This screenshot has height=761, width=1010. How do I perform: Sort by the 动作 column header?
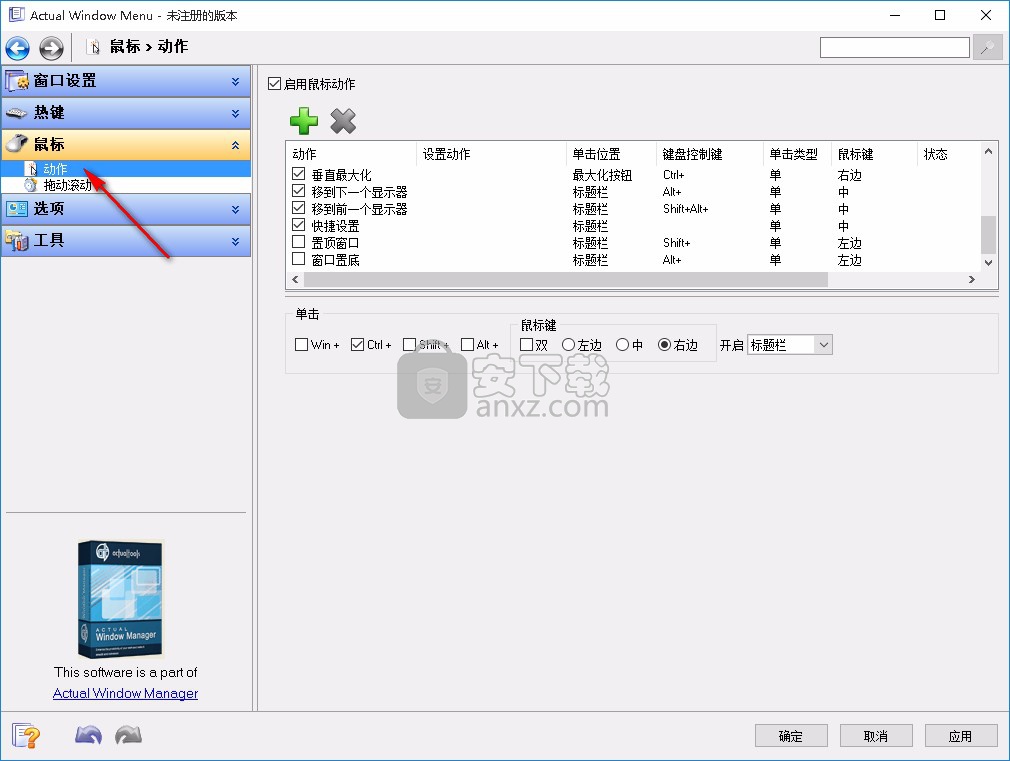click(352, 154)
